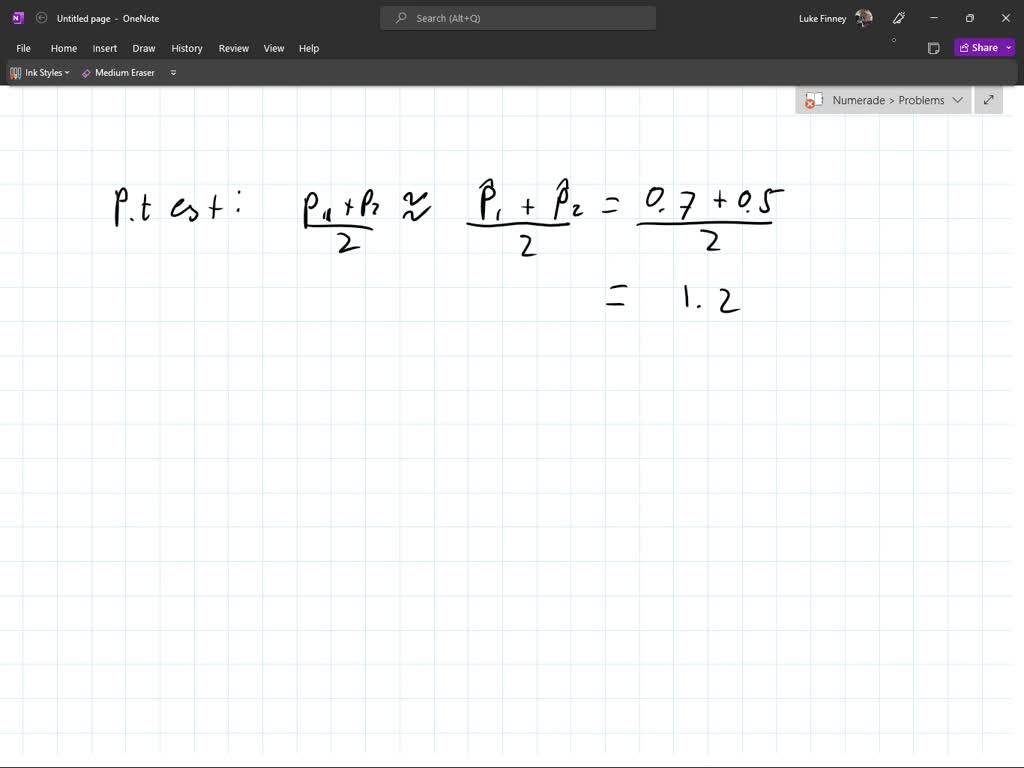Screen dimensions: 1024x768
Task: Click the Ink Styles pens icon
Action: (15, 72)
